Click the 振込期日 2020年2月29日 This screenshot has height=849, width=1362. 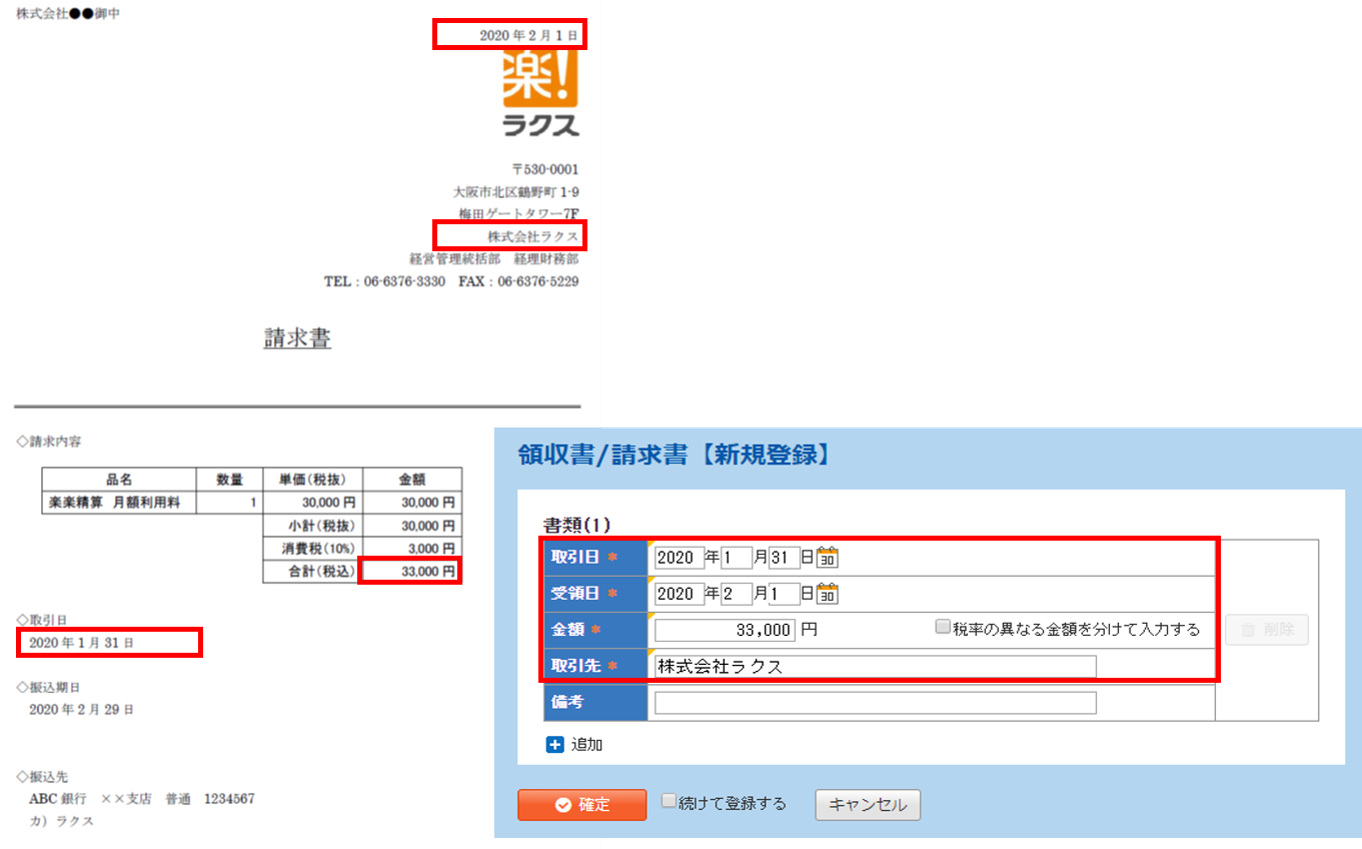coord(82,709)
